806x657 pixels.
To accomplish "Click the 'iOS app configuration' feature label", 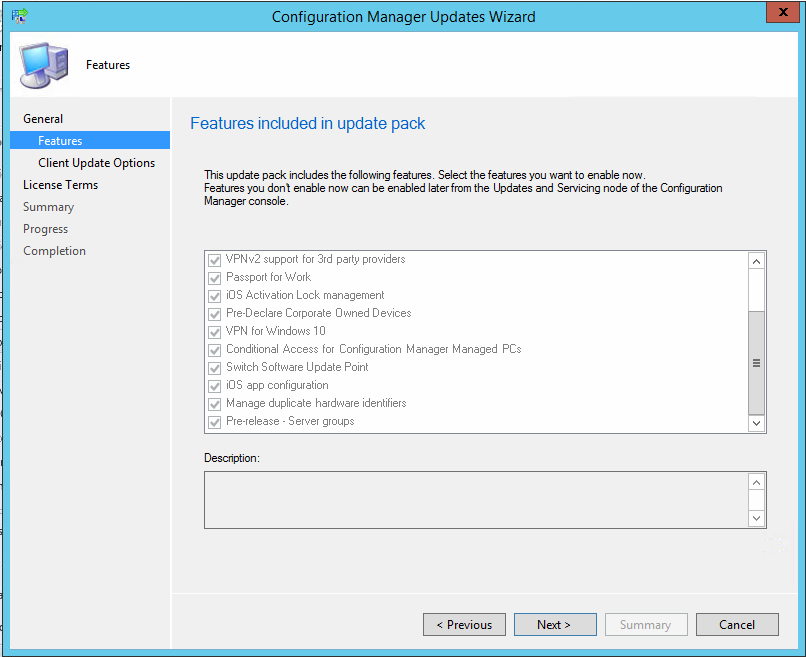I will coord(277,385).
